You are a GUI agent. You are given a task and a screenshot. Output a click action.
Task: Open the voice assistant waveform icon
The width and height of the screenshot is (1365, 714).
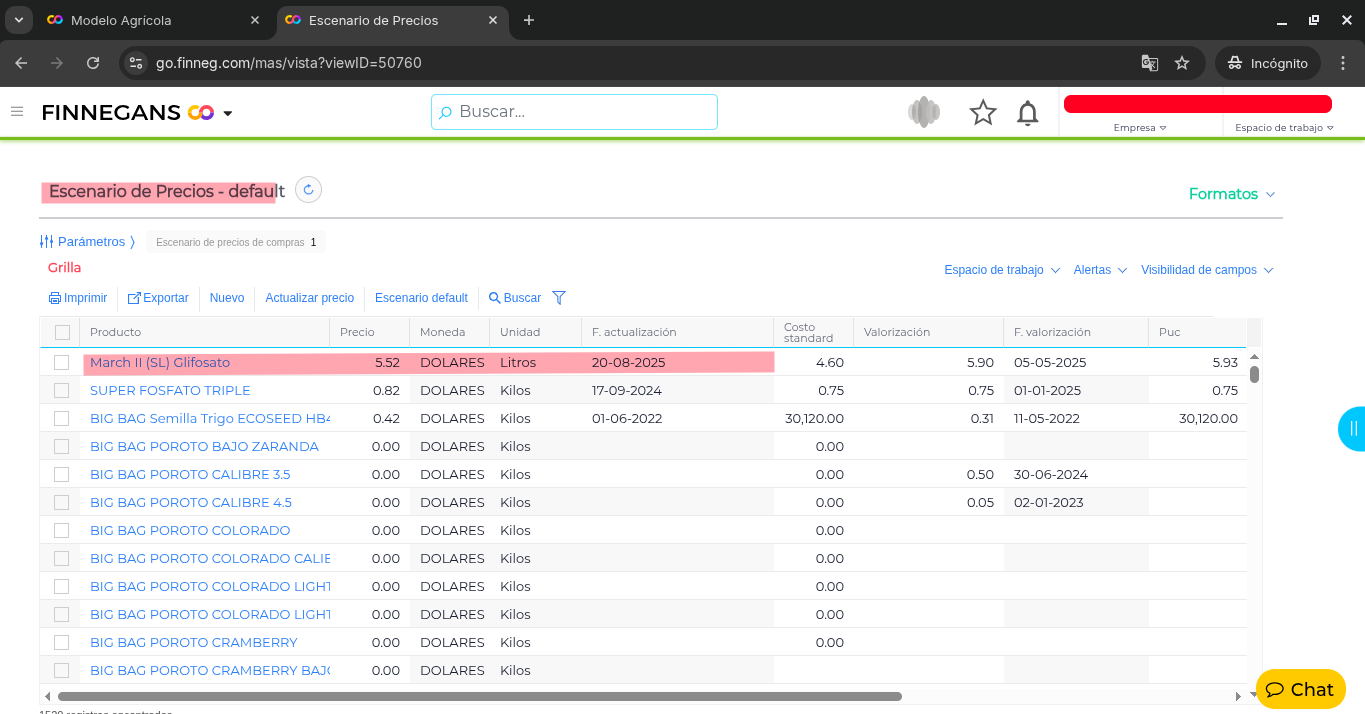[924, 112]
